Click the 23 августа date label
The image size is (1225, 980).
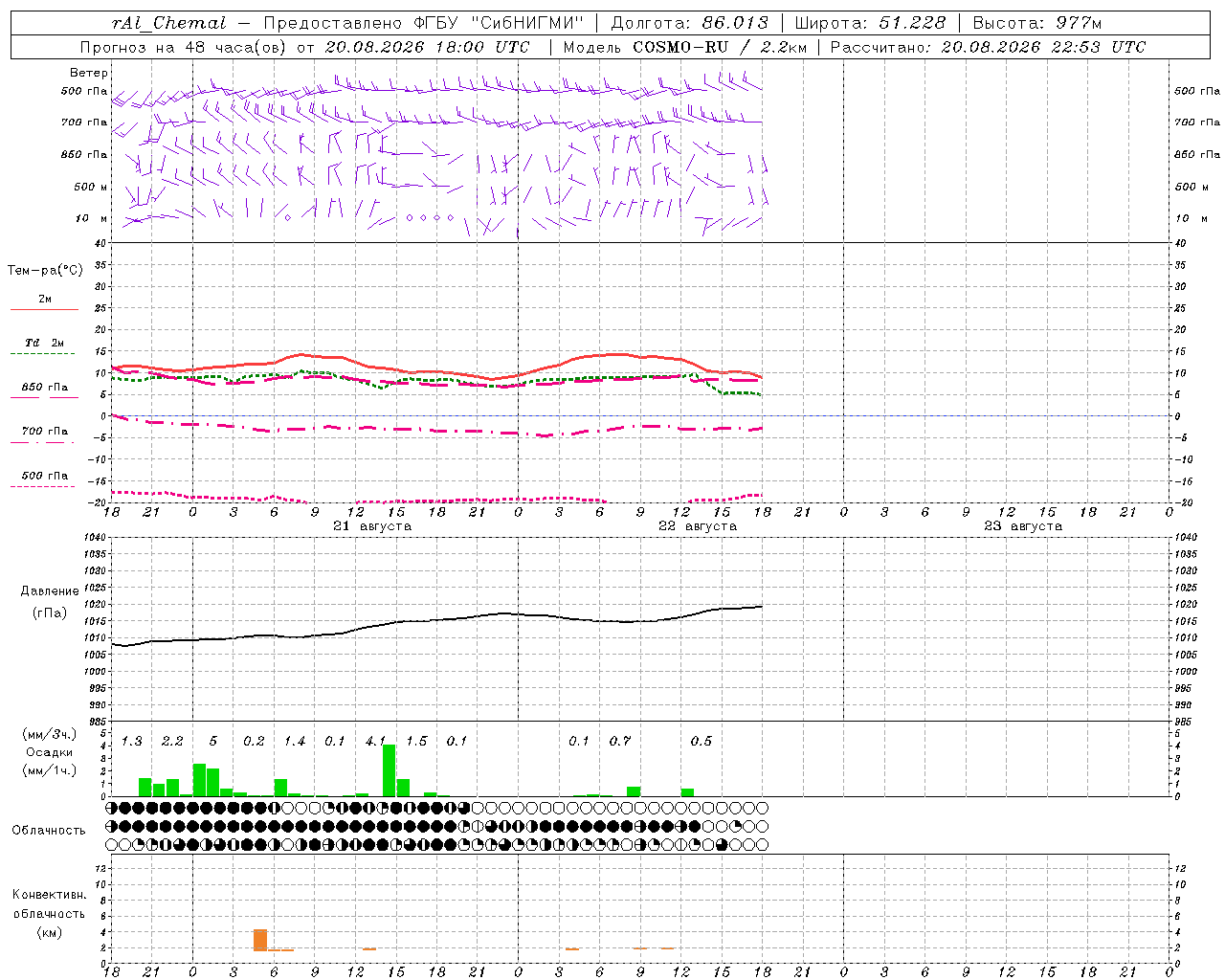1023,526
